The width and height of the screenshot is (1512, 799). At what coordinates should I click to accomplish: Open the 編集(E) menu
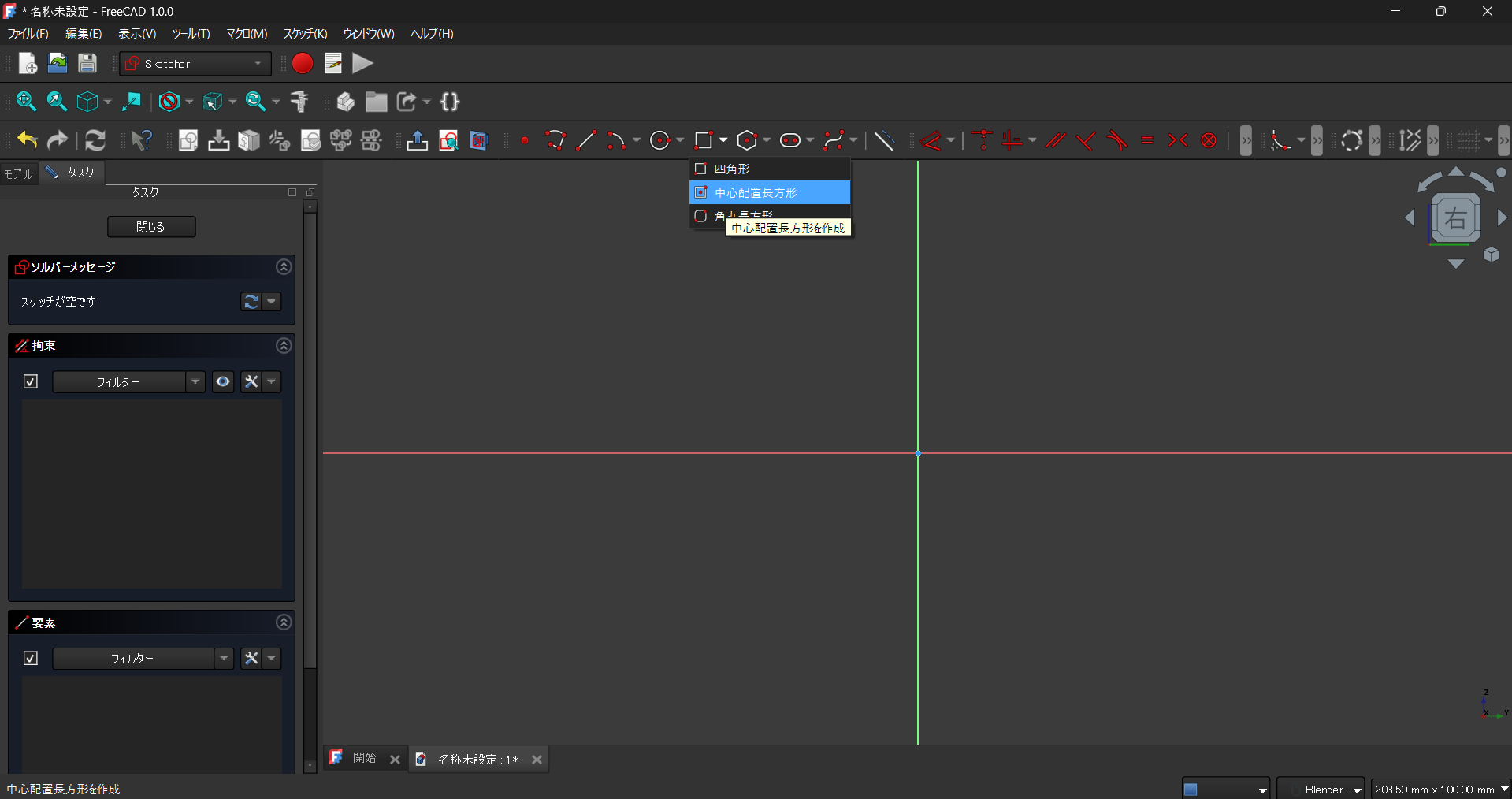[x=84, y=34]
